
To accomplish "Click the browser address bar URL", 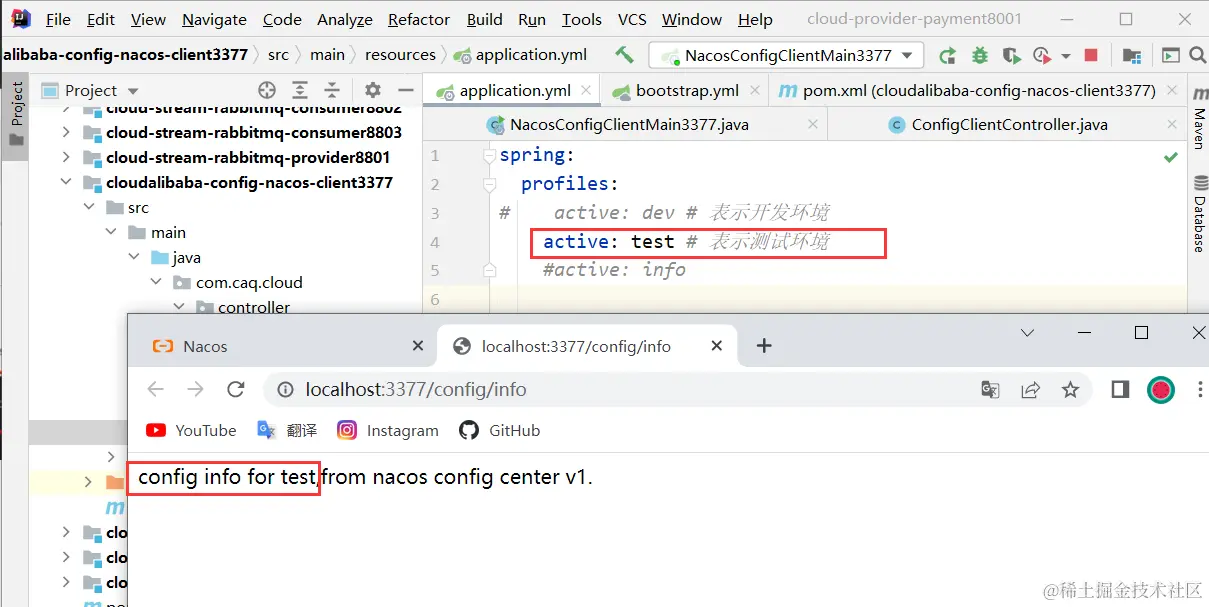I will [416, 389].
